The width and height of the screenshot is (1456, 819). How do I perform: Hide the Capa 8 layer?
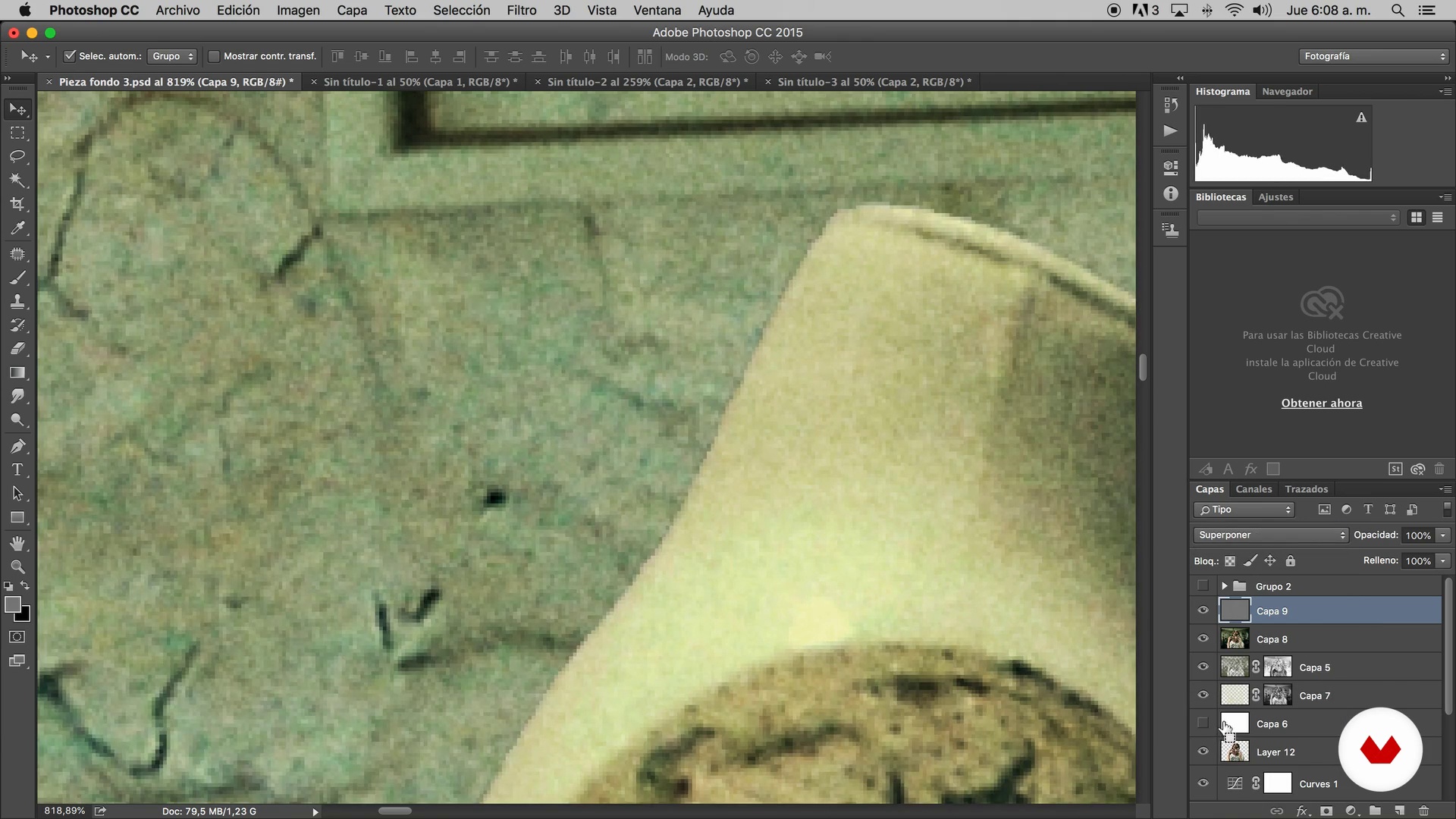point(1203,639)
